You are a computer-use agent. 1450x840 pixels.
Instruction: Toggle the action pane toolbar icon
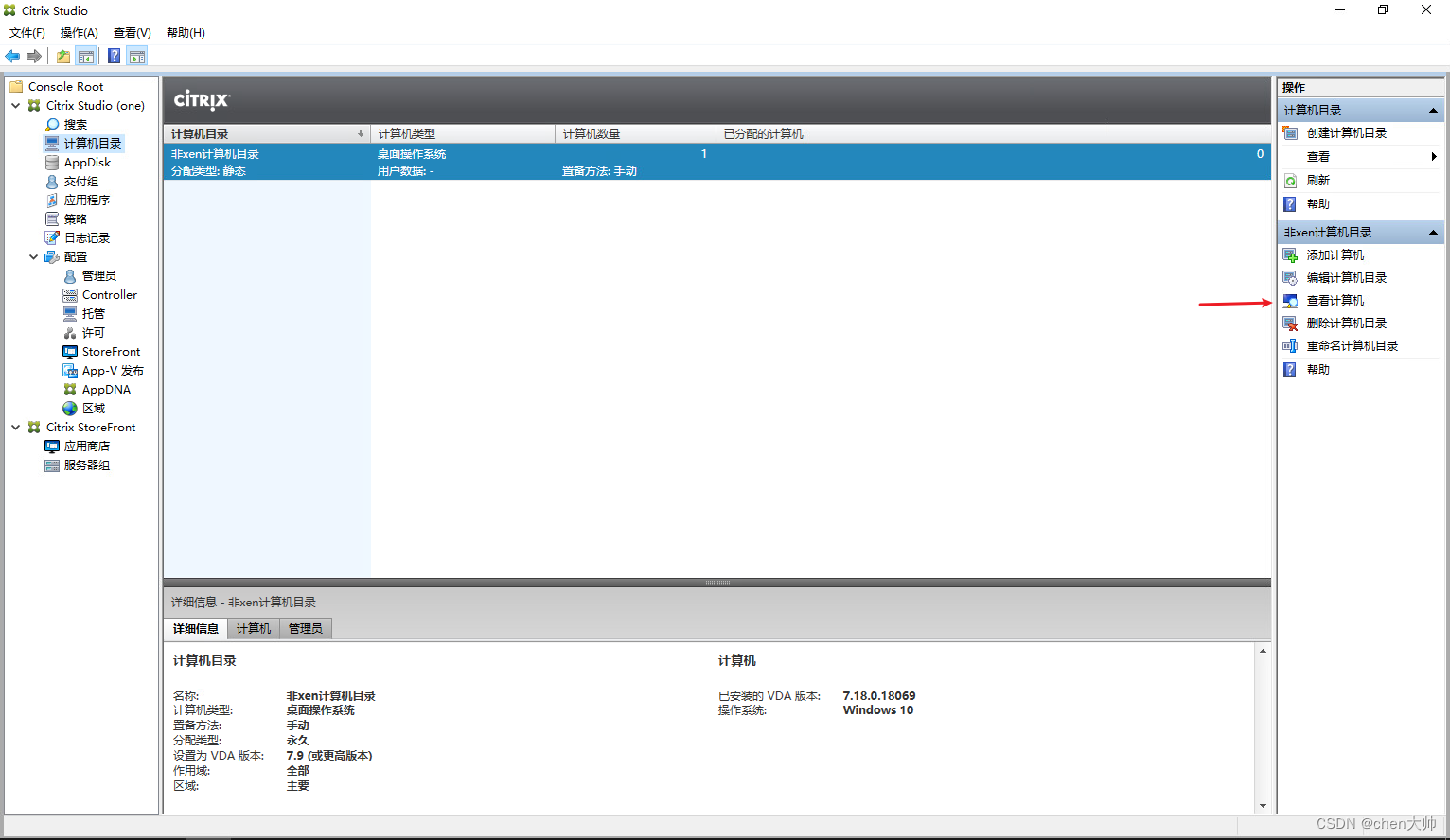click(x=137, y=57)
